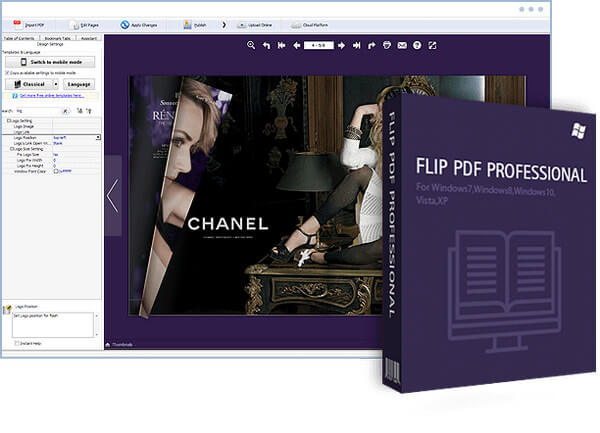Screen dimensions: 600x433
Task: Open the Cloud Platform option
Action: coord(310,25)
